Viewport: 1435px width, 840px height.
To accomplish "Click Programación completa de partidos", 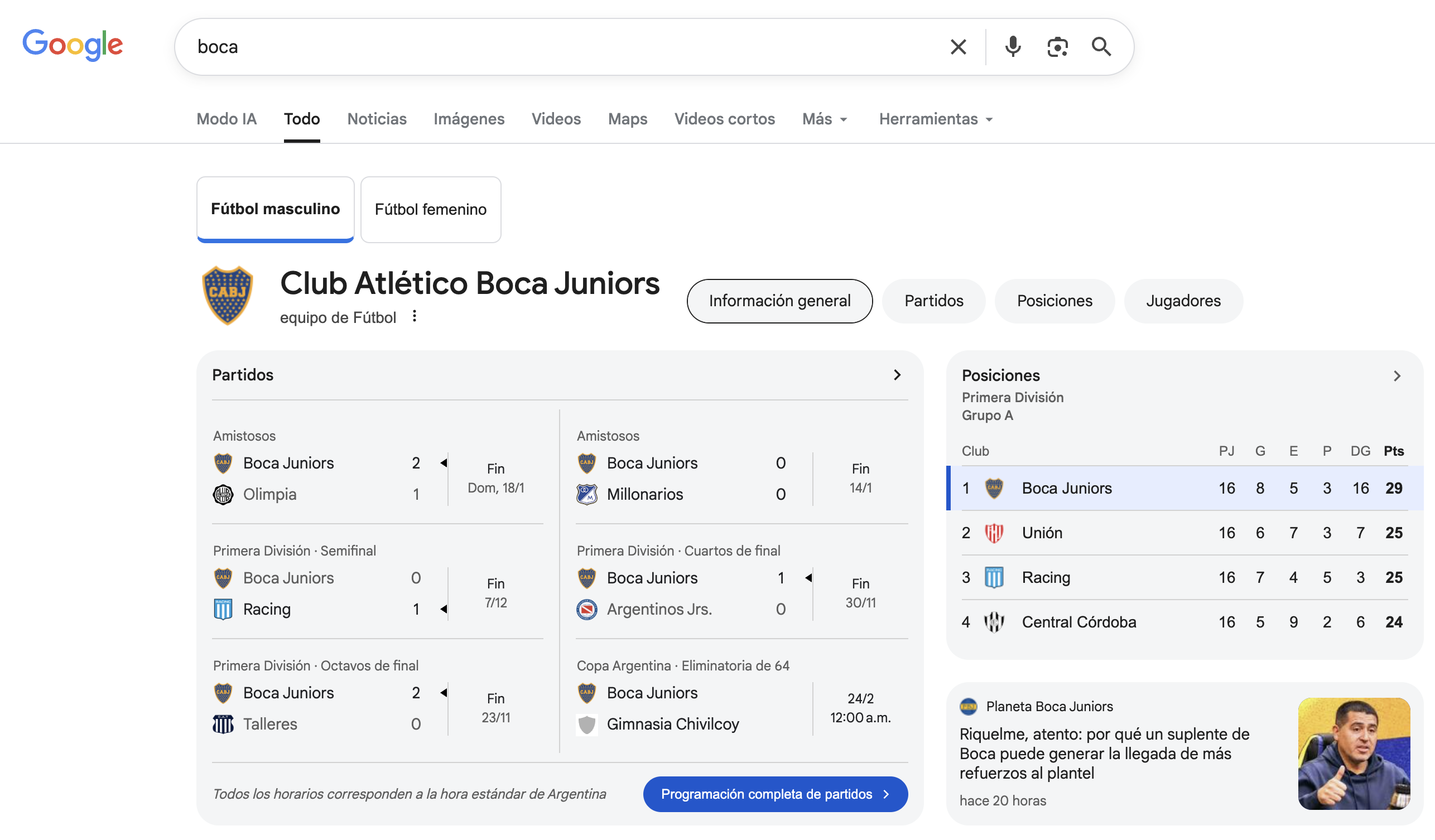I will pyautogui.click(x=774, y=794).
